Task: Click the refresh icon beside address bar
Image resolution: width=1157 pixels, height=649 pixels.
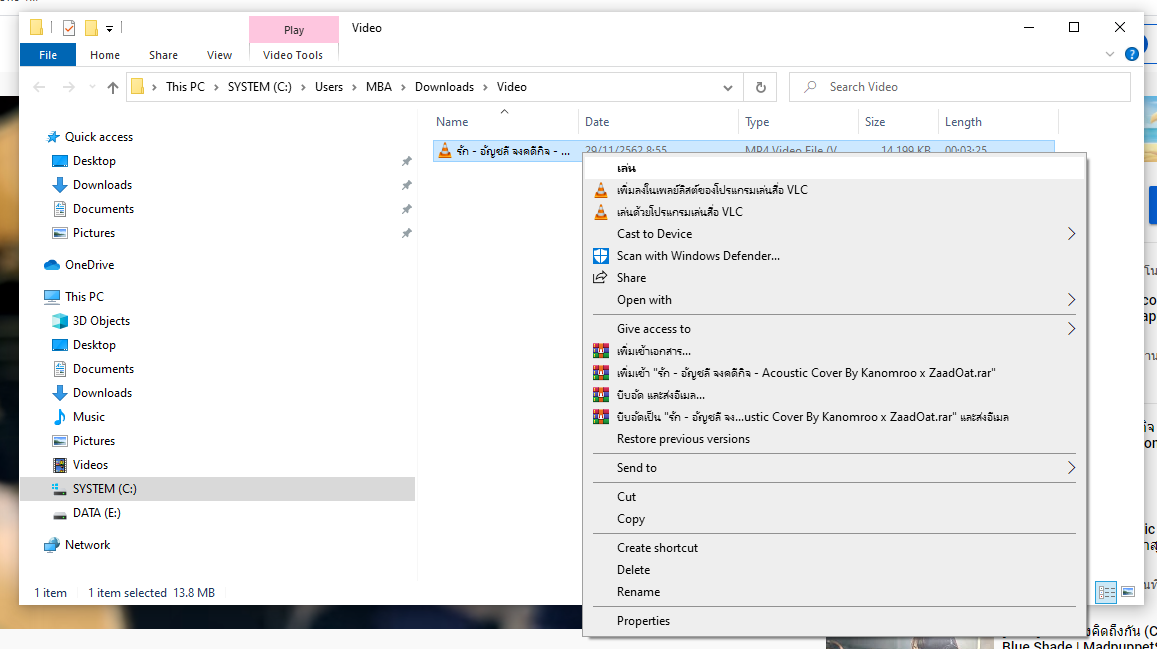Action: click(761, 87)
